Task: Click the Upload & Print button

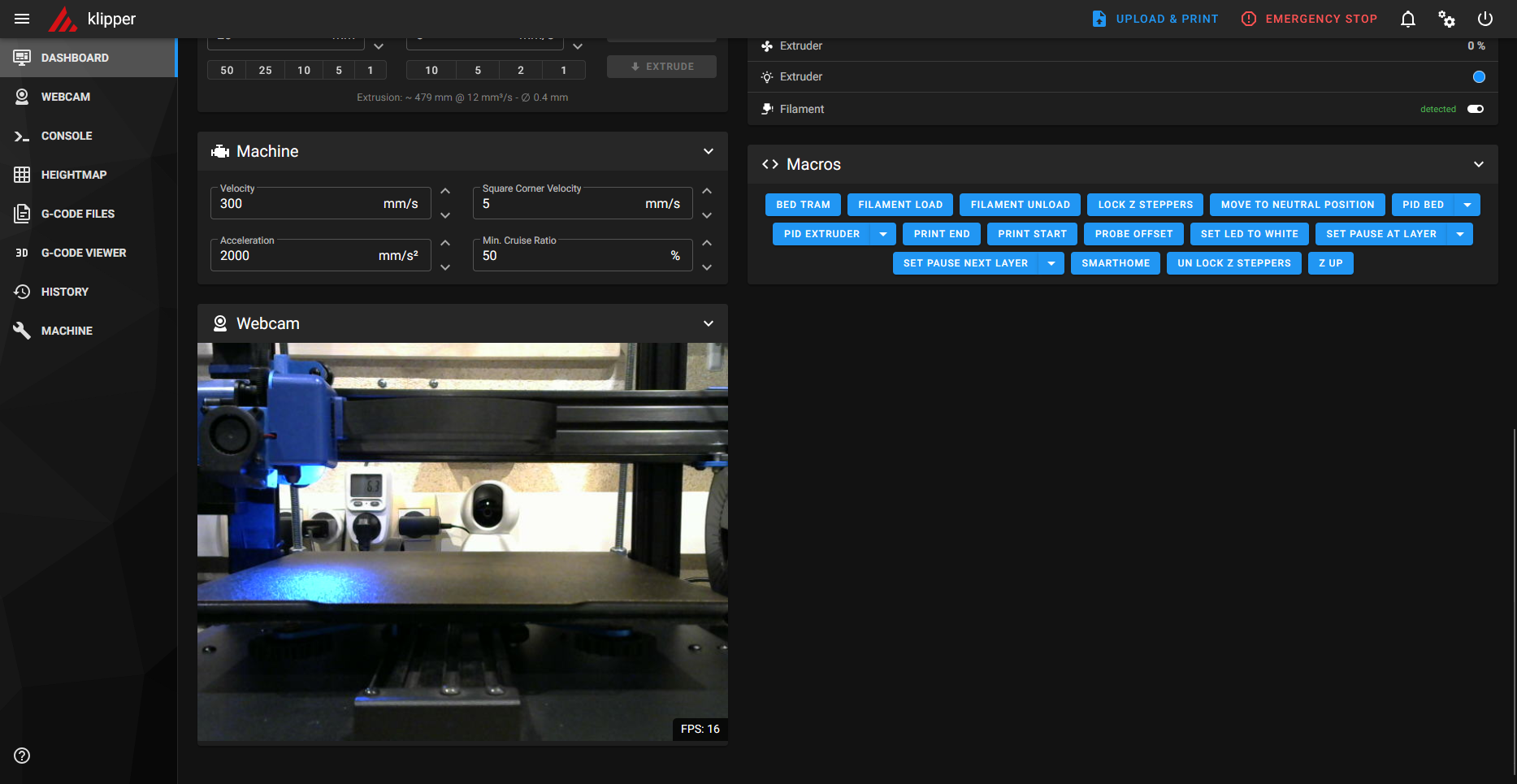Action: [x=1155, y=19]
